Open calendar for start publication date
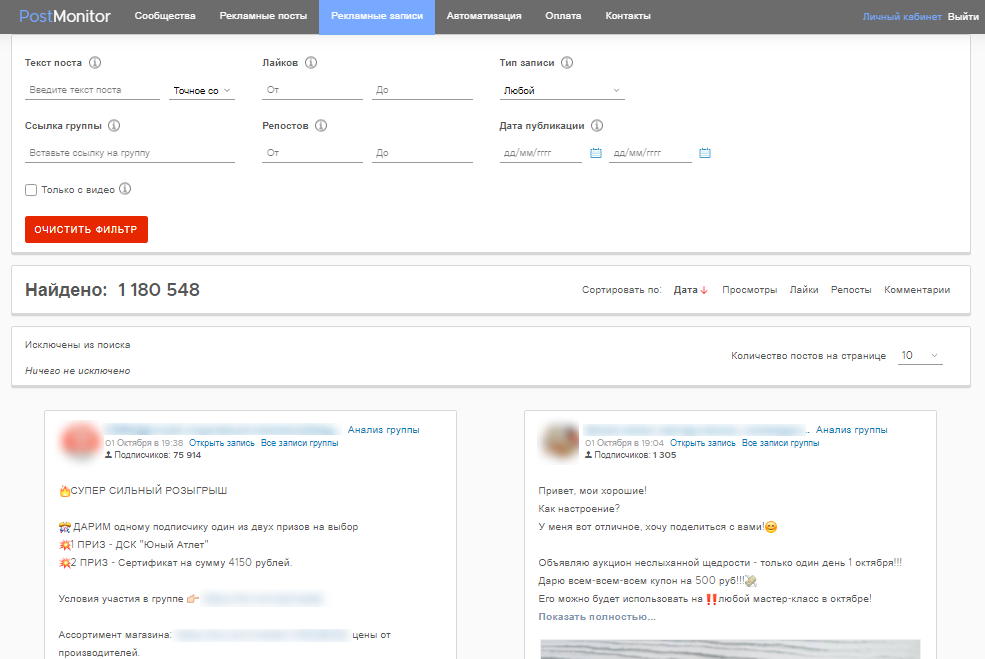Viewport: 985px width, 659px height. click(x=596, y=153)
